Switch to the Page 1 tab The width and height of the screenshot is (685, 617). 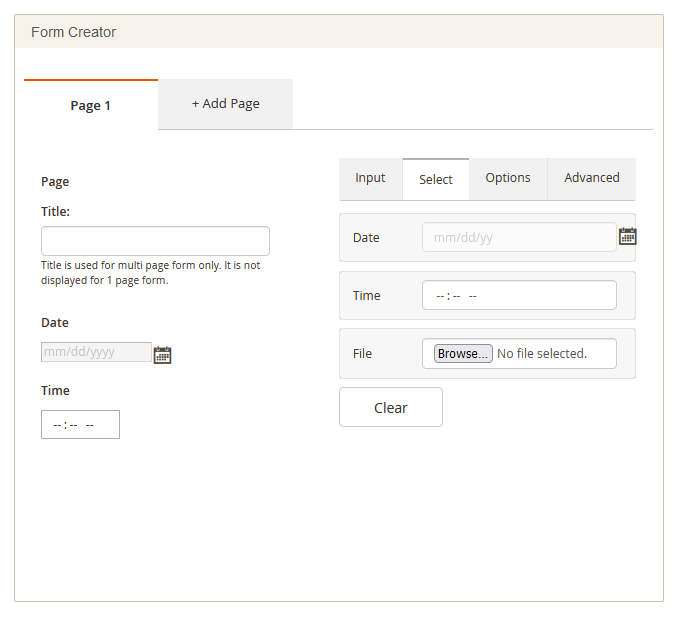tap(91, 105)
